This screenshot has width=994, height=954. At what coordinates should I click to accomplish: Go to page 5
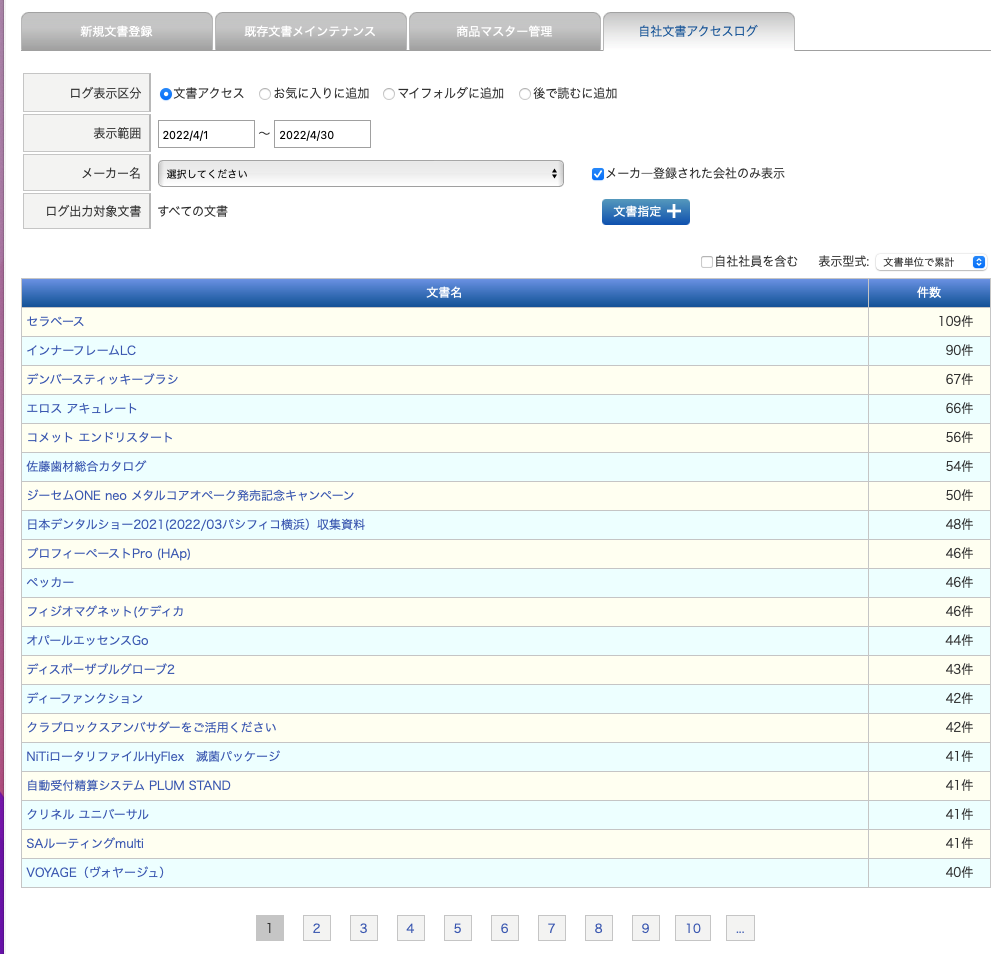point(457,928)
